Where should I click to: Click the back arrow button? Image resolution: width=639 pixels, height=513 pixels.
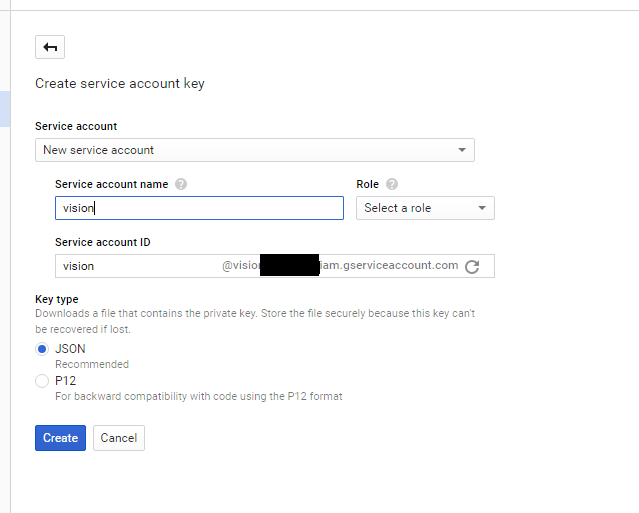click(x=50, y=47)
